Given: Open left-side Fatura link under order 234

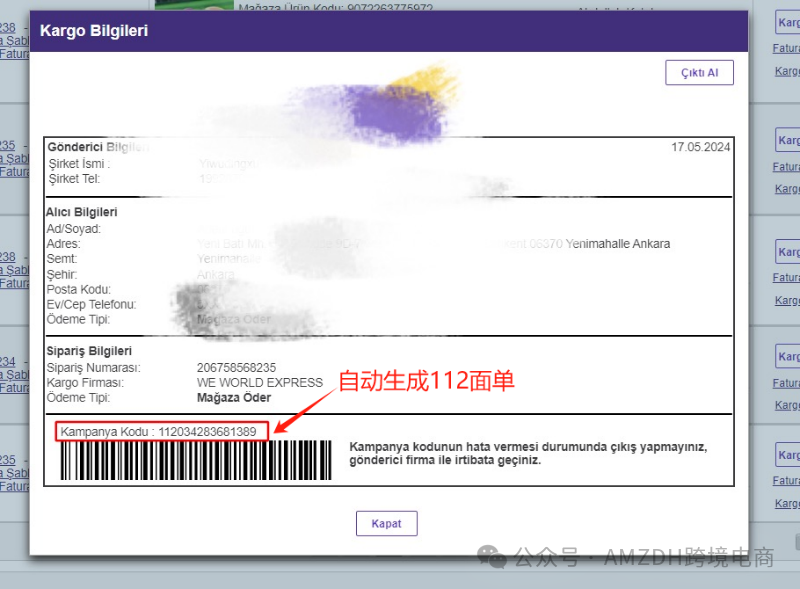Looking at the screenshot, I should (14, 387).
